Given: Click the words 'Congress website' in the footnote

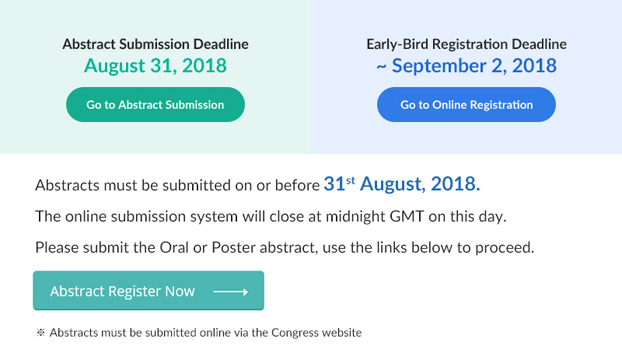Looking at the screenshot, I should 317,332.
